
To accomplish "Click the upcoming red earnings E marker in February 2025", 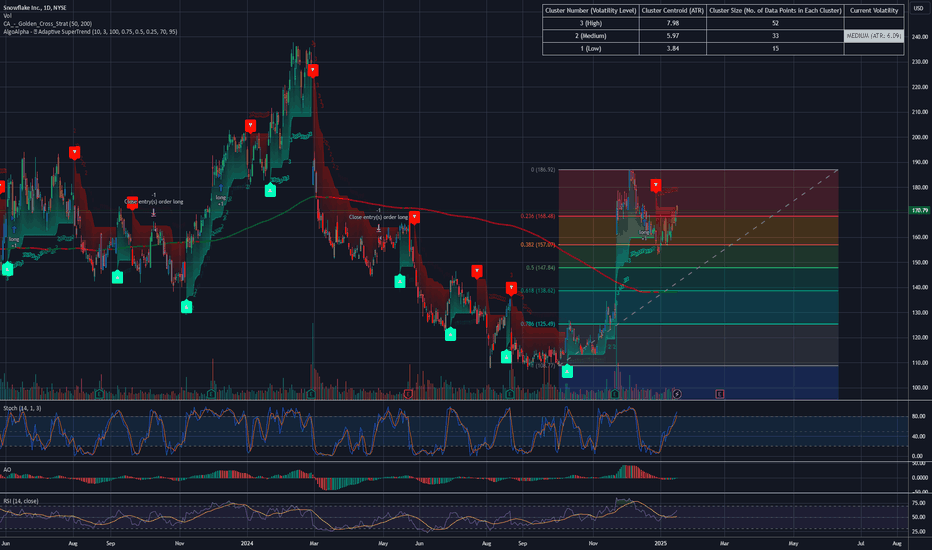I will 720,394.
